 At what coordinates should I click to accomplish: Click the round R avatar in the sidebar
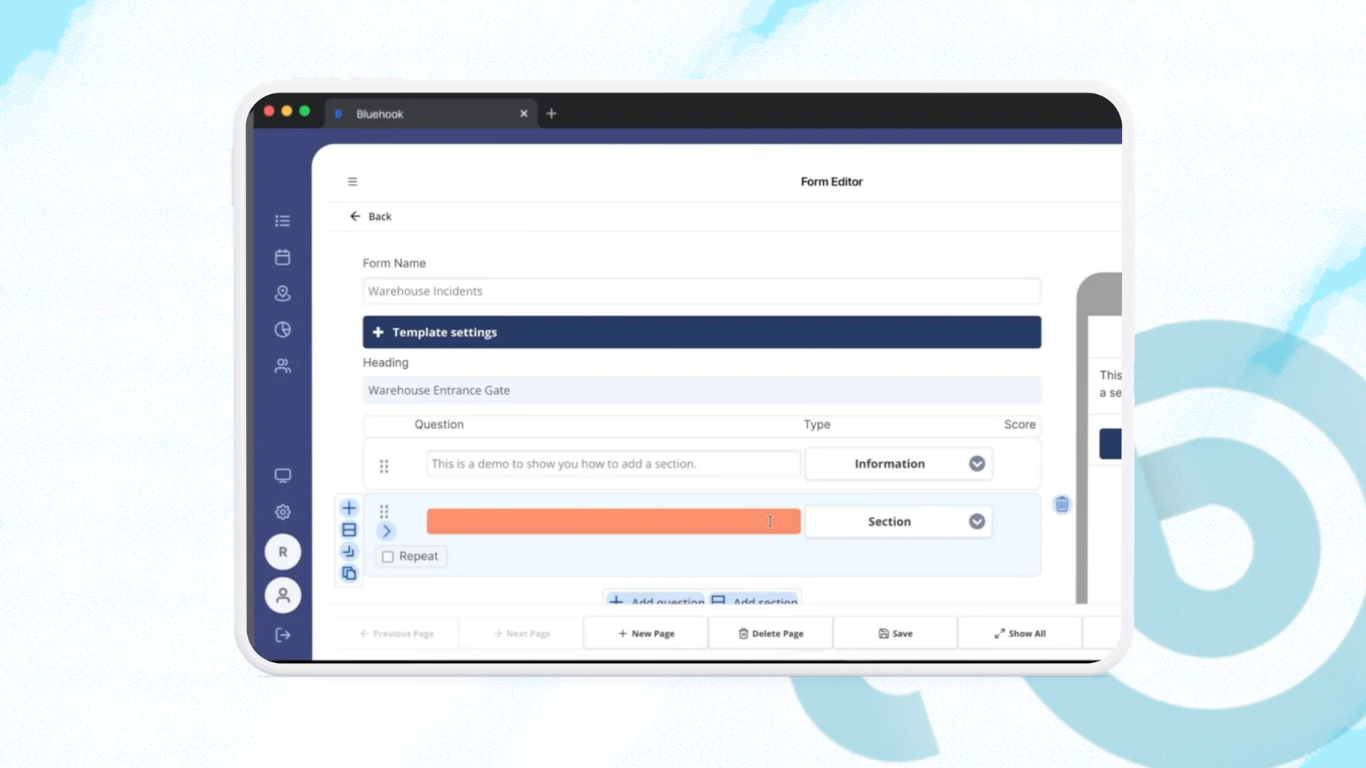(283, 552)
